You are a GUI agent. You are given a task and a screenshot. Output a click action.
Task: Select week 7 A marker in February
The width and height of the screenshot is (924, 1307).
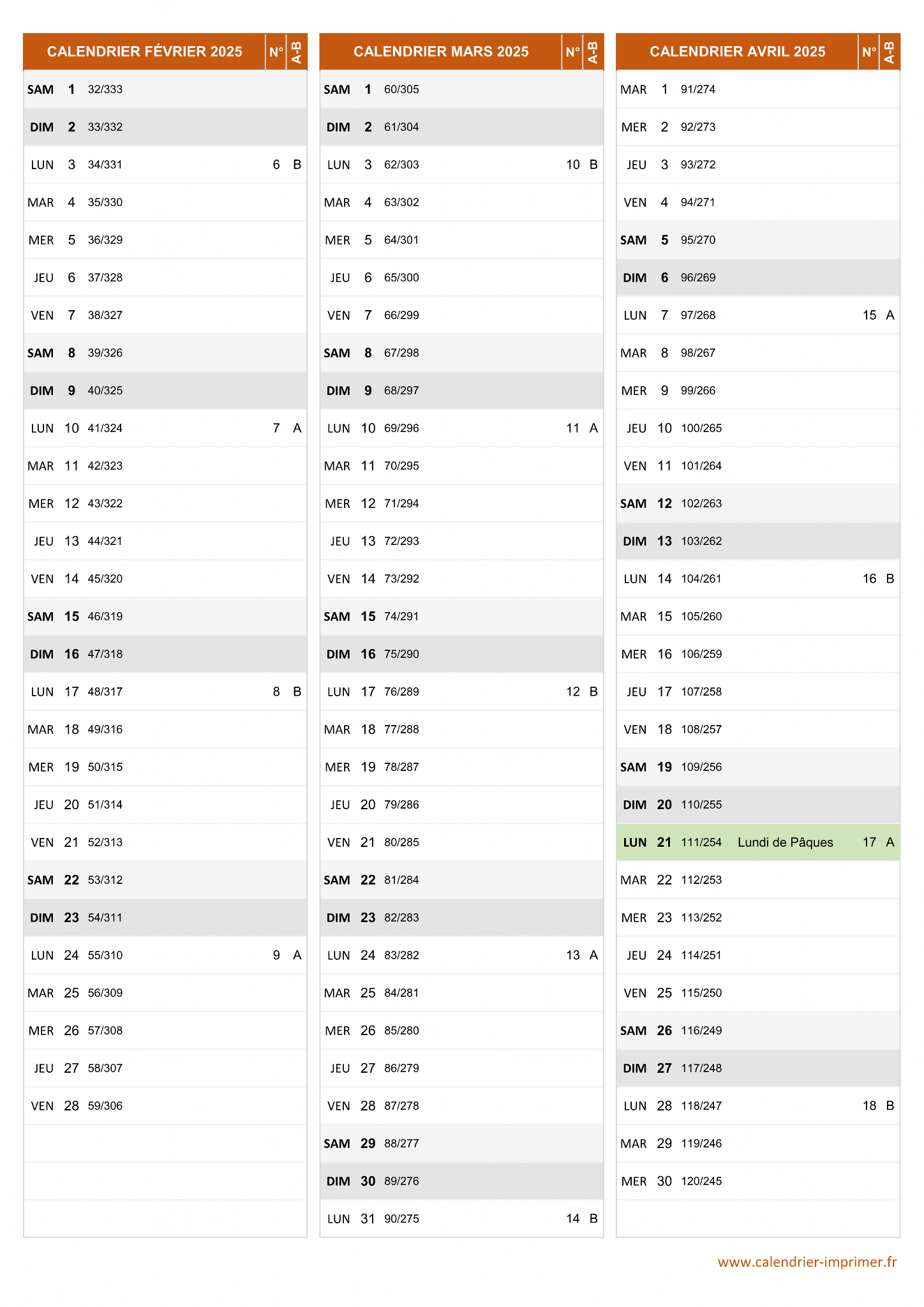pyautogui.click(x=287, y=428)
